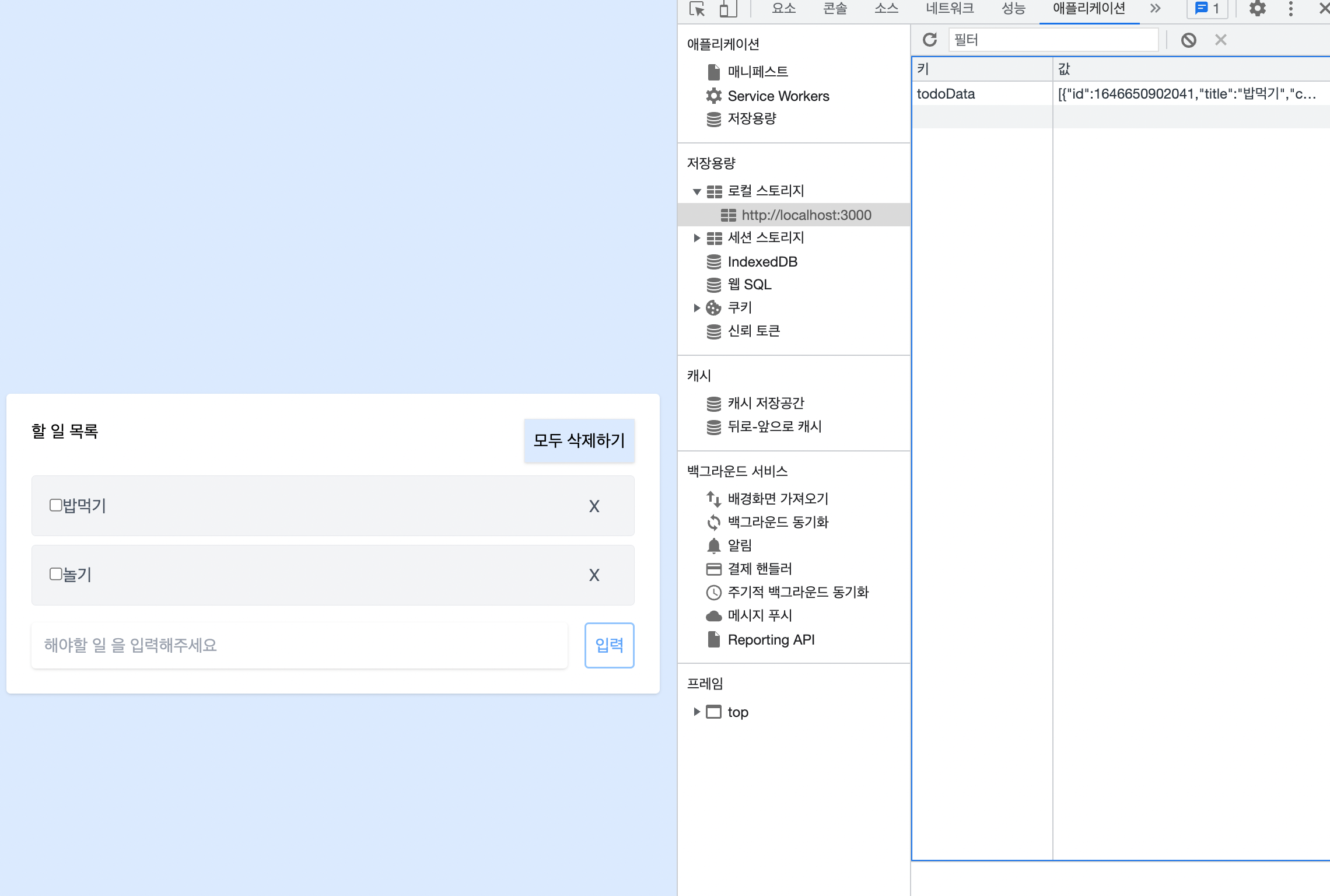
Task: Open DevTools settings gear
Action: coord(1257,8)
